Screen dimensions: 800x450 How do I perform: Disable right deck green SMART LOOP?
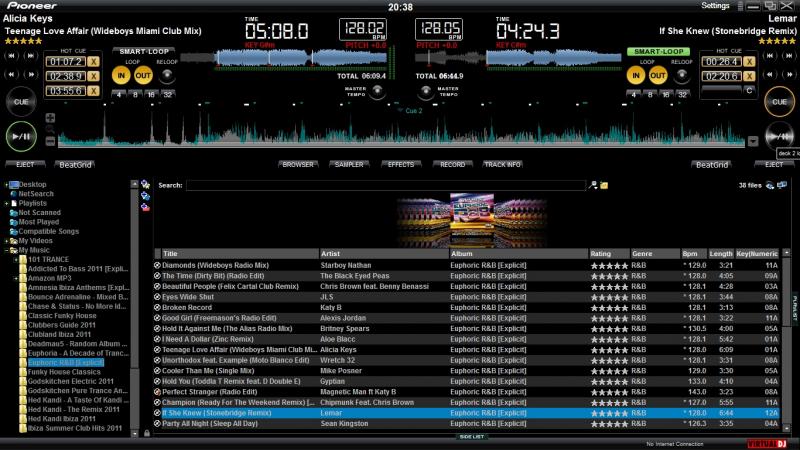659,52
